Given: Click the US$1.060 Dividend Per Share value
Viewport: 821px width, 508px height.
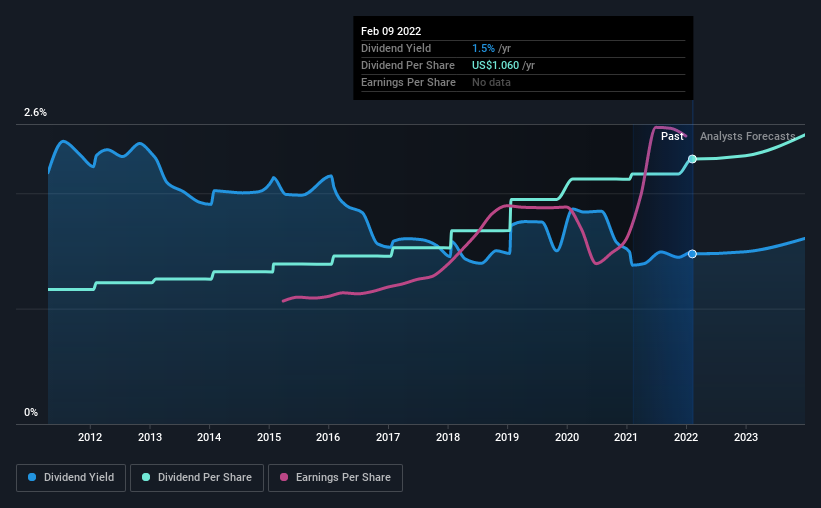Looking at the screenshot, I should 495,65.
